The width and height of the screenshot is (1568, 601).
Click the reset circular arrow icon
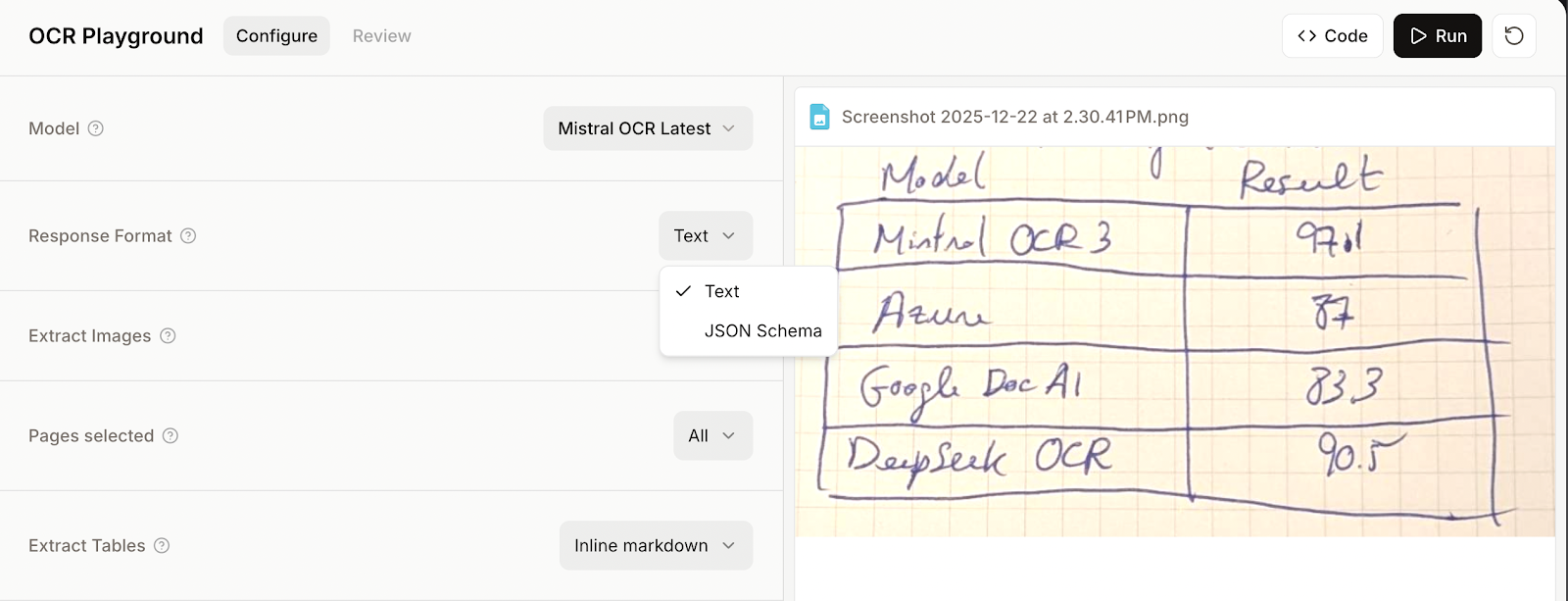tap(1514, 36)
